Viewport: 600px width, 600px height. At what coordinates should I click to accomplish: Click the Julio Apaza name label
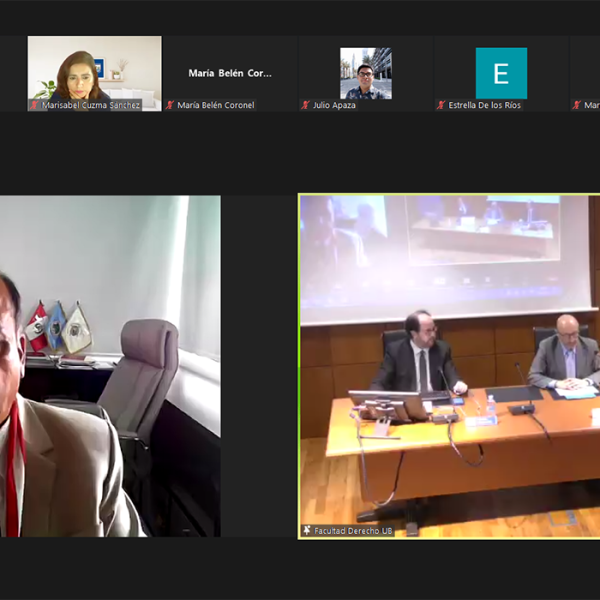tap(334, 105)
